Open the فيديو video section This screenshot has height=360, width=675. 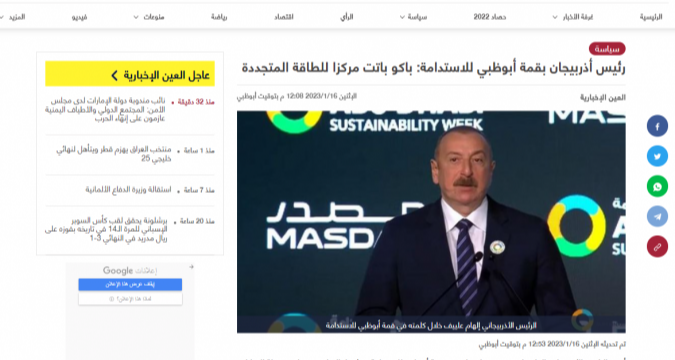tap(79, 17)
